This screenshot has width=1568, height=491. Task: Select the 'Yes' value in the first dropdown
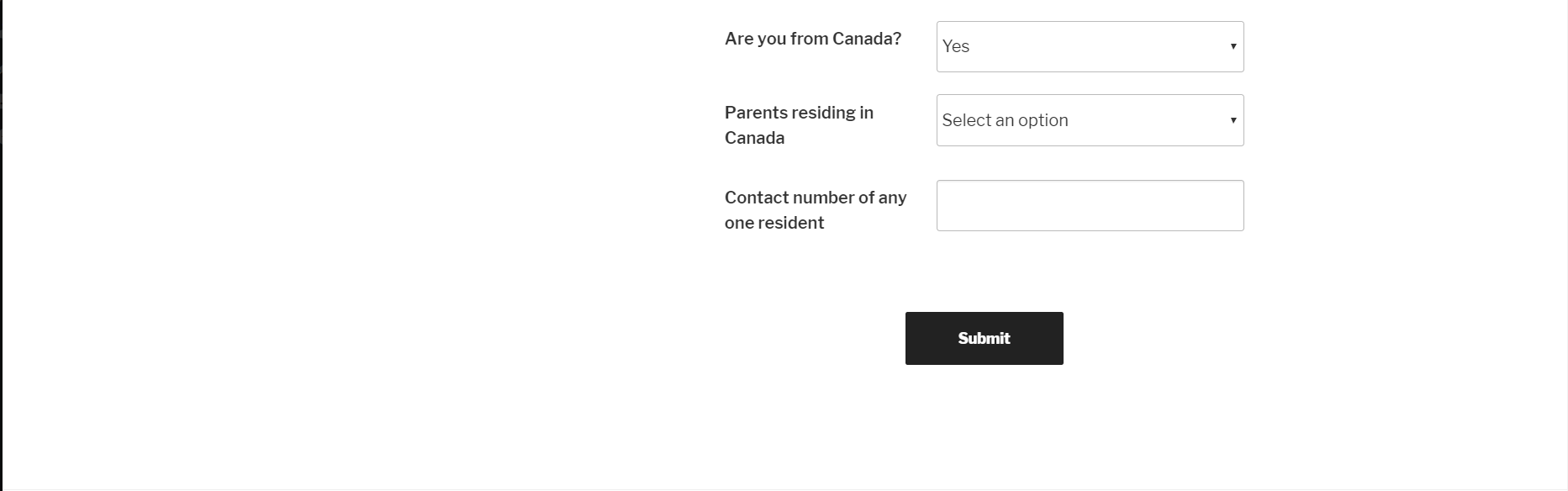click(x=1090, y=46)
